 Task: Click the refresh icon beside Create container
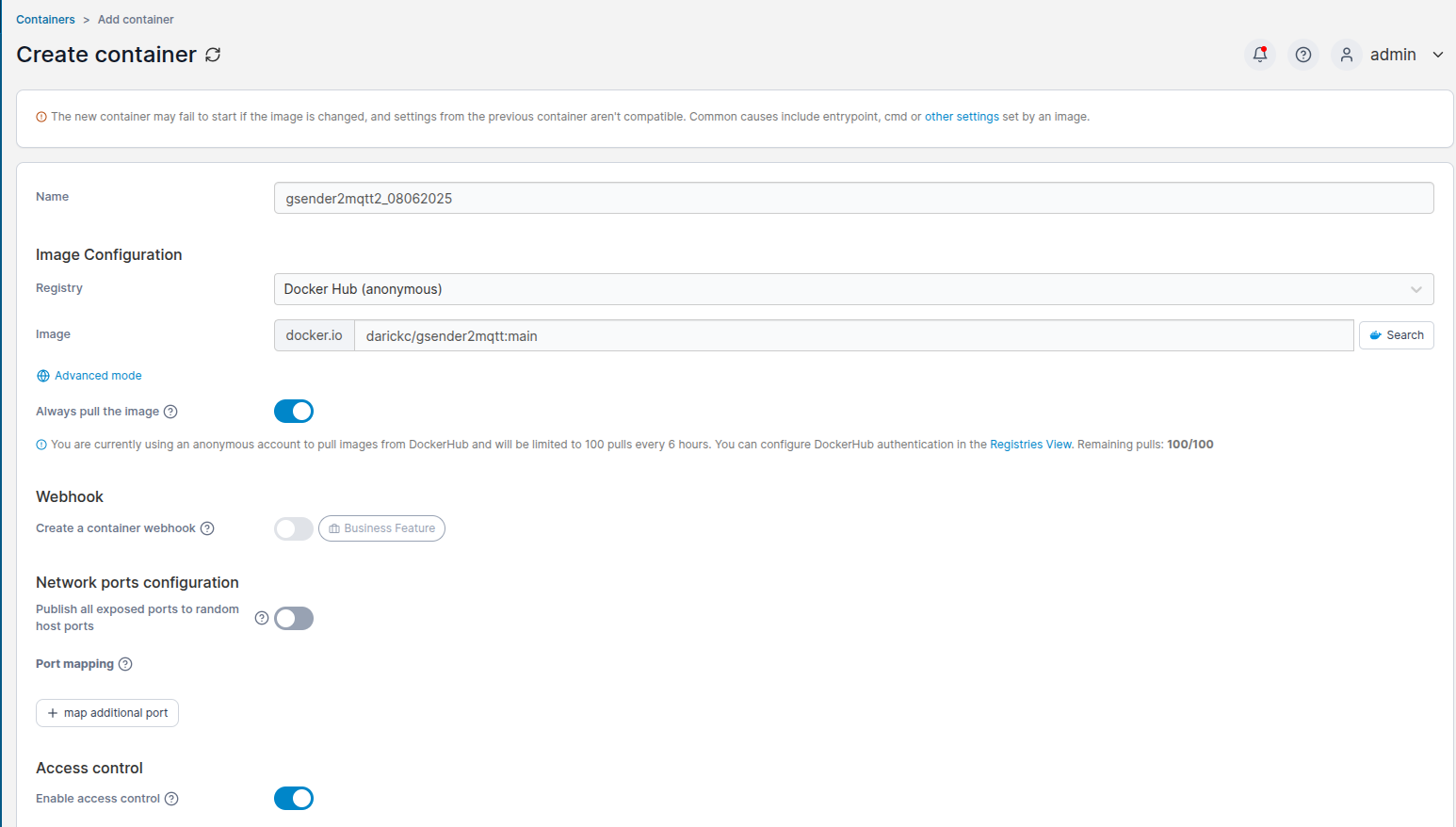pyautogui.click(x=213, y=55)
